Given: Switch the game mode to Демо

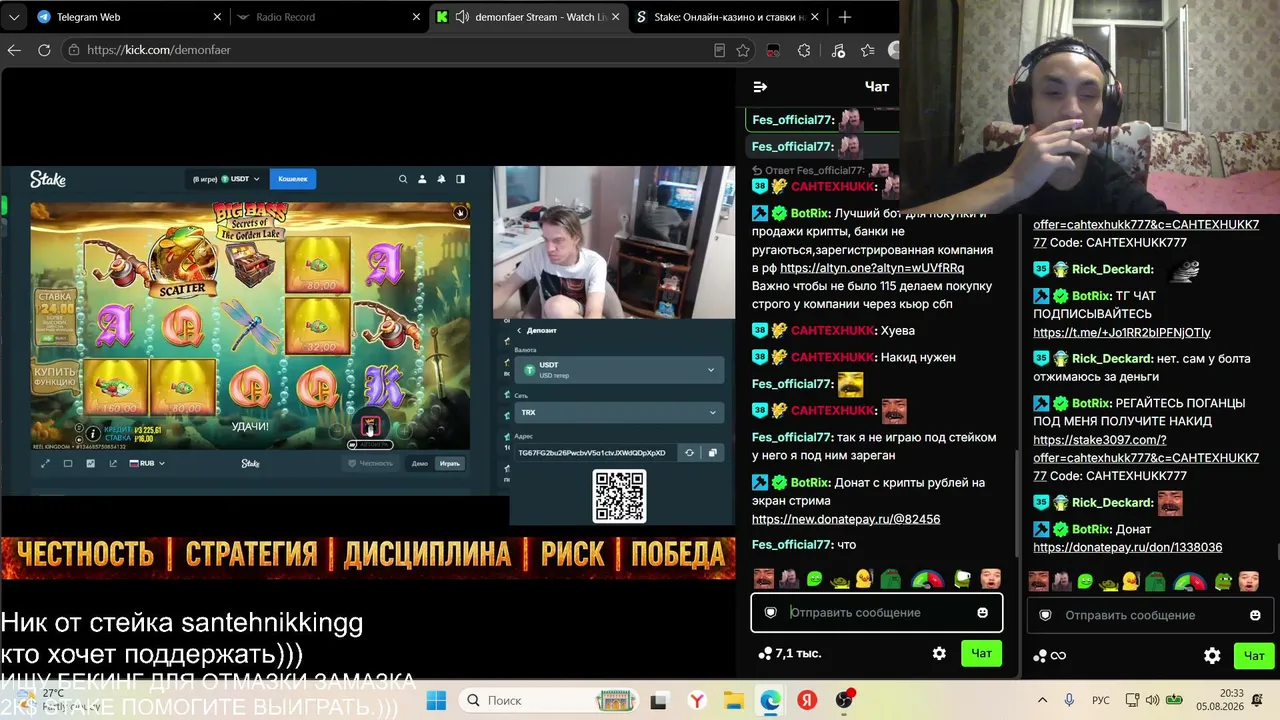Looking at the screenshot, I should (420, 463).
